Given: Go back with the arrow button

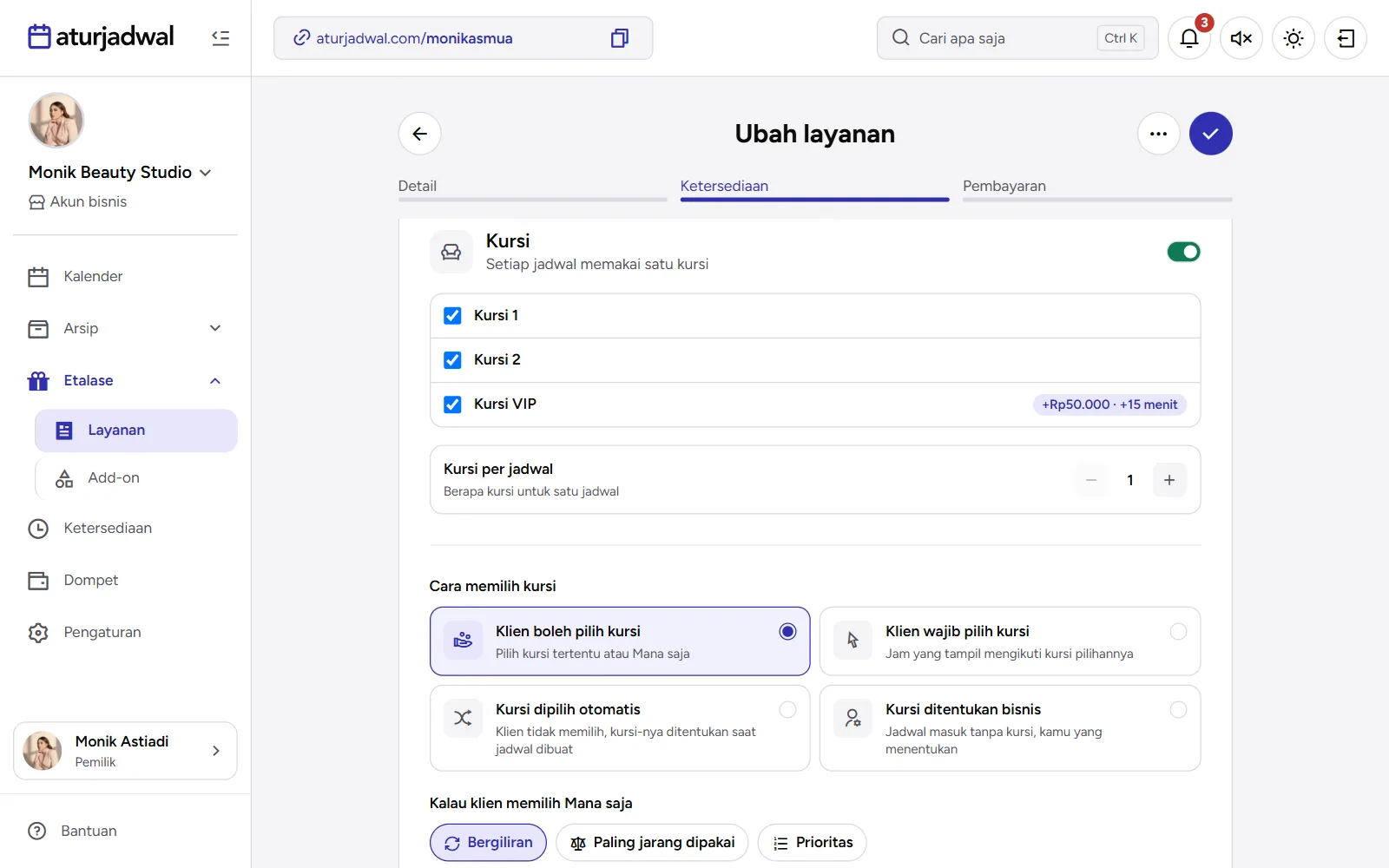Looking at the screenshot, I should (x=420, y=134).
